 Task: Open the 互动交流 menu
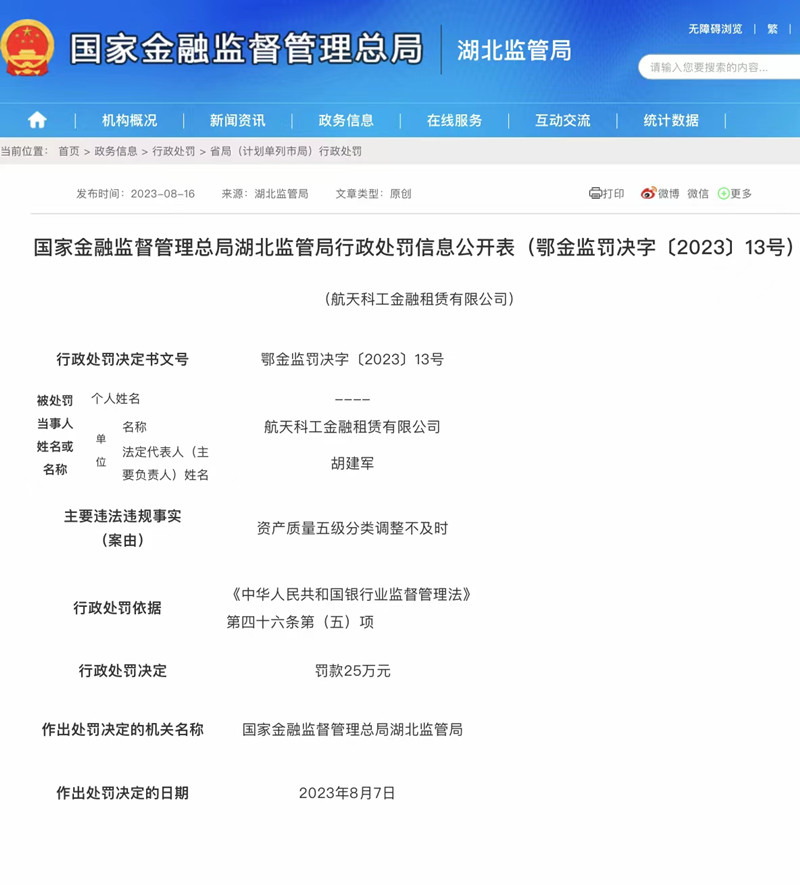[x=563, y=119]
